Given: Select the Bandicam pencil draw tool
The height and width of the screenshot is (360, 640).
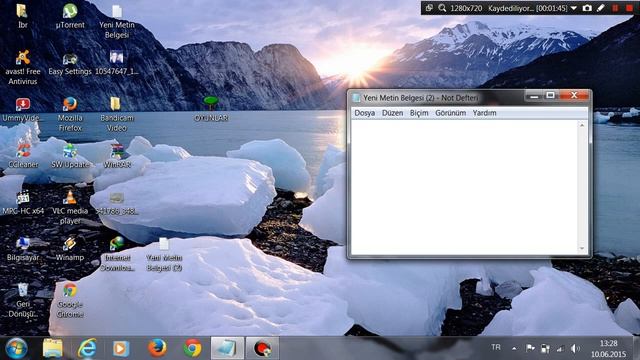Looking at the screenshot, I should [601, 8].
